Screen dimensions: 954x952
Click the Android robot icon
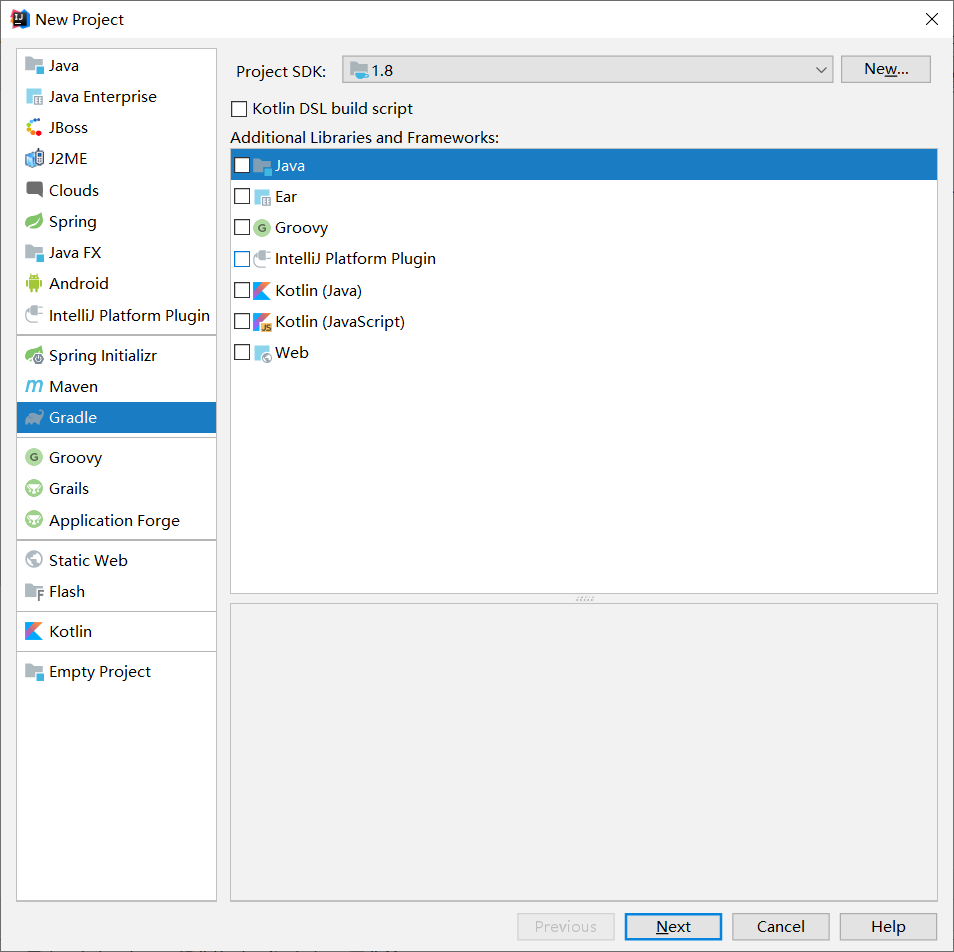coord(34,283)
